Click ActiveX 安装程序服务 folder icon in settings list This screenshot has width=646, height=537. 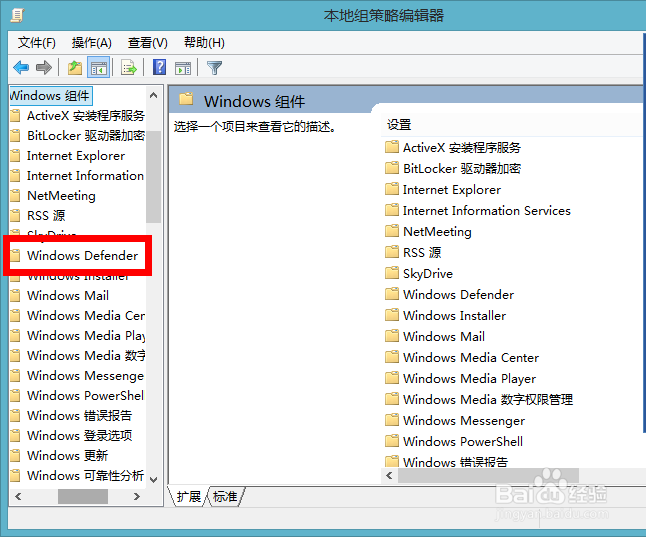tap(392, 147)
